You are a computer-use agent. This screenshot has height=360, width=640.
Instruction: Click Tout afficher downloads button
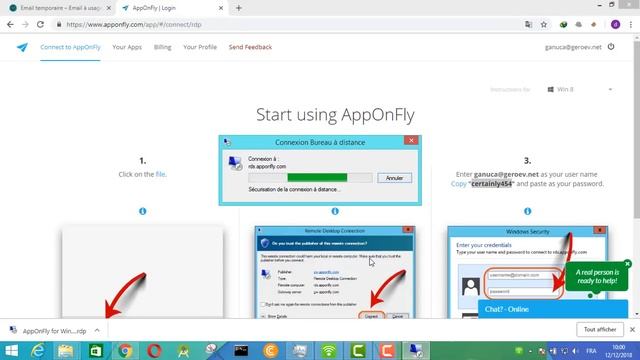coord(600,329)
